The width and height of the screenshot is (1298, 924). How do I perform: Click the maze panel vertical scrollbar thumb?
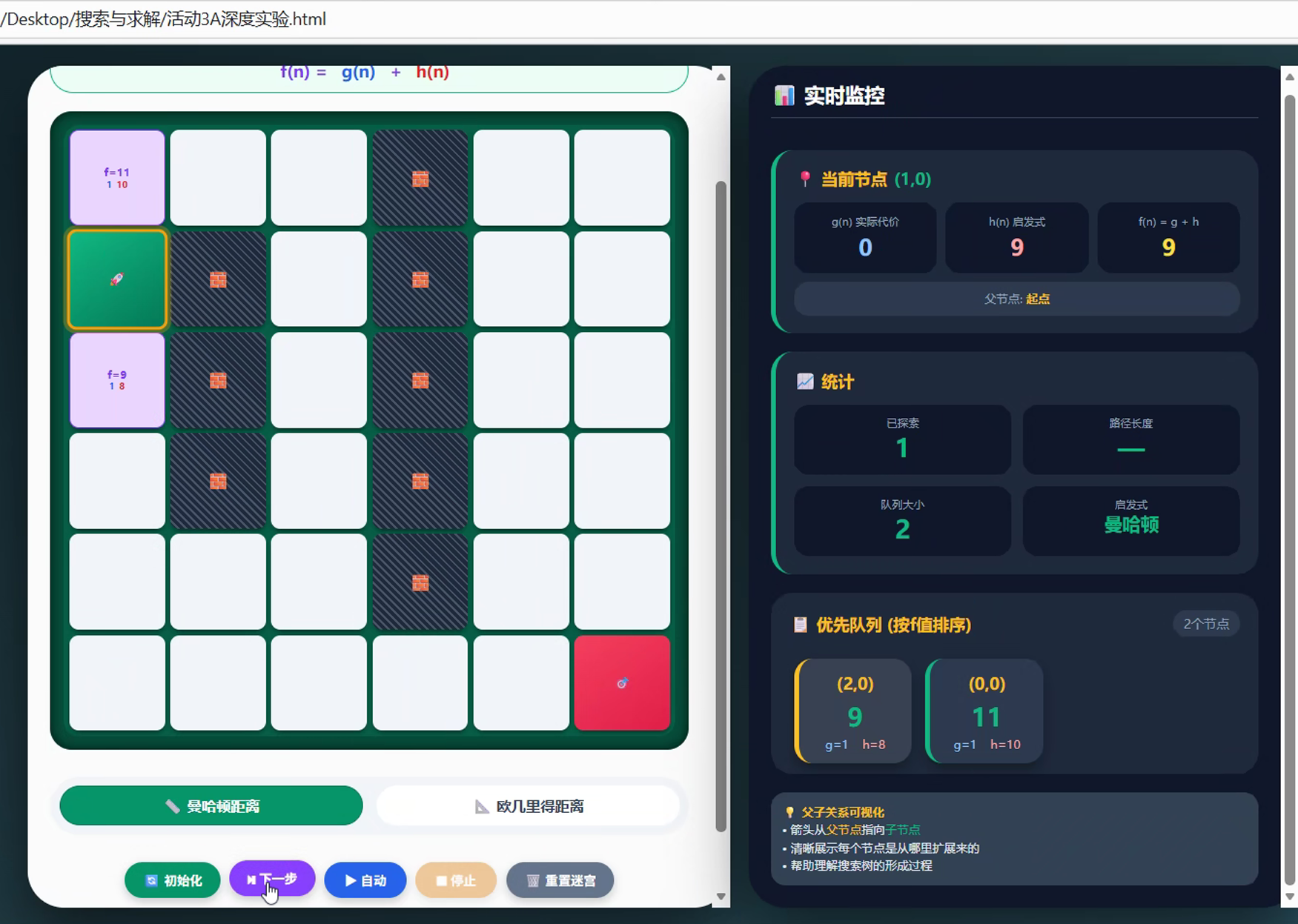tap(721, 504)
